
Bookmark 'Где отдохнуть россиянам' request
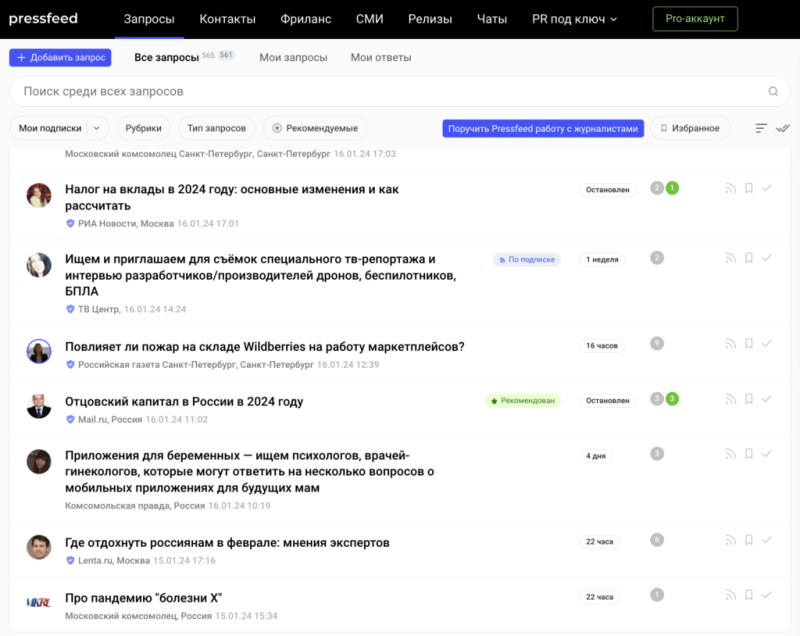(748, 540)
